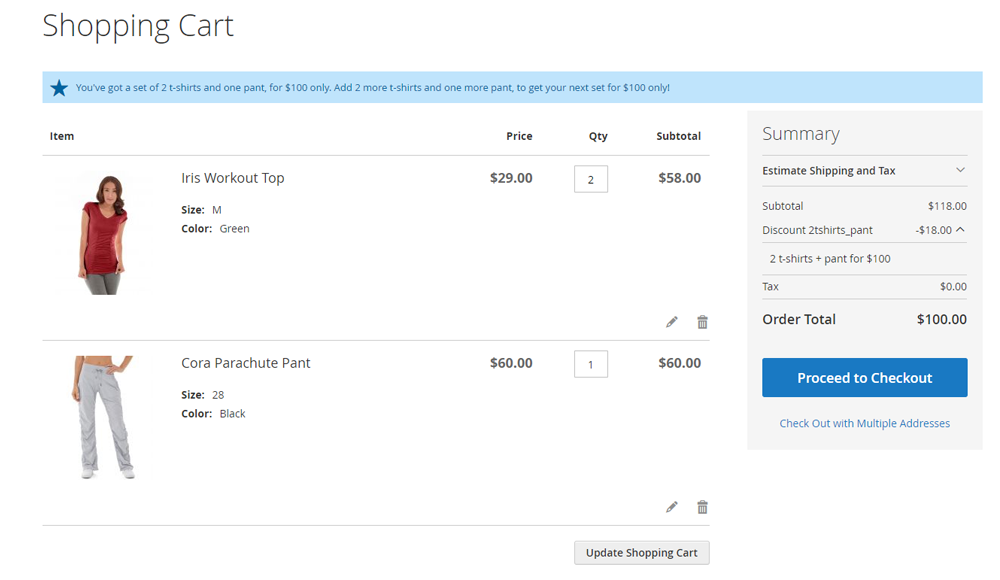The image size is (1000, 580).
Task: Edit the Iris Workout Top item
Action: [x=672, y=322]
